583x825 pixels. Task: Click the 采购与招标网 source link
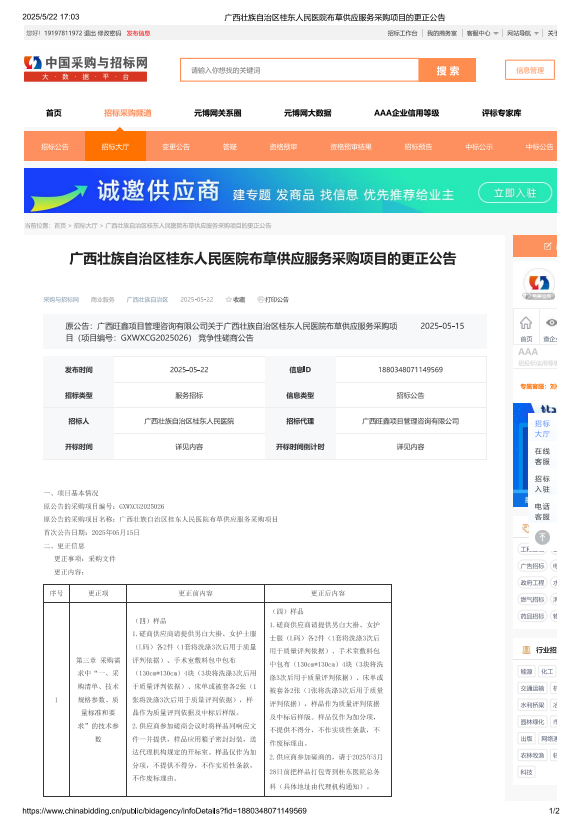tap(61, 299)
